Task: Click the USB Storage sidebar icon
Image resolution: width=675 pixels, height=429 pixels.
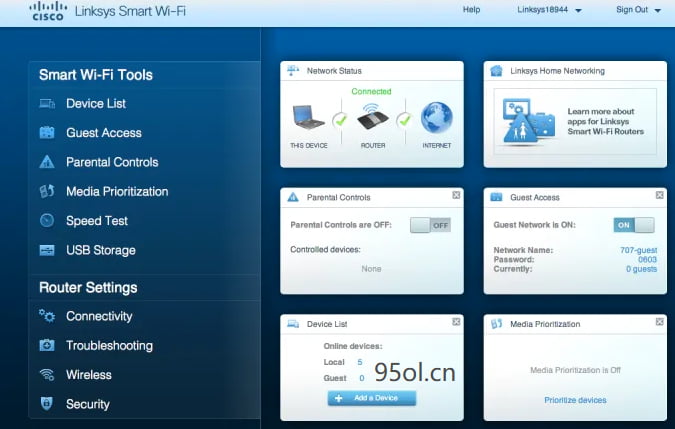Action: pos(47,250)
